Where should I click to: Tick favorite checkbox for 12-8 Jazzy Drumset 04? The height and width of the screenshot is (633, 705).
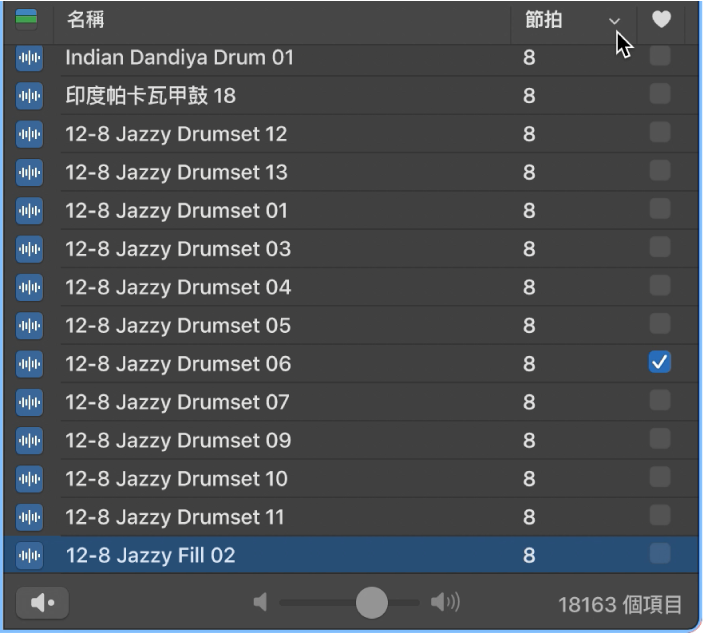pyautogui.click(x=660, y=285)
